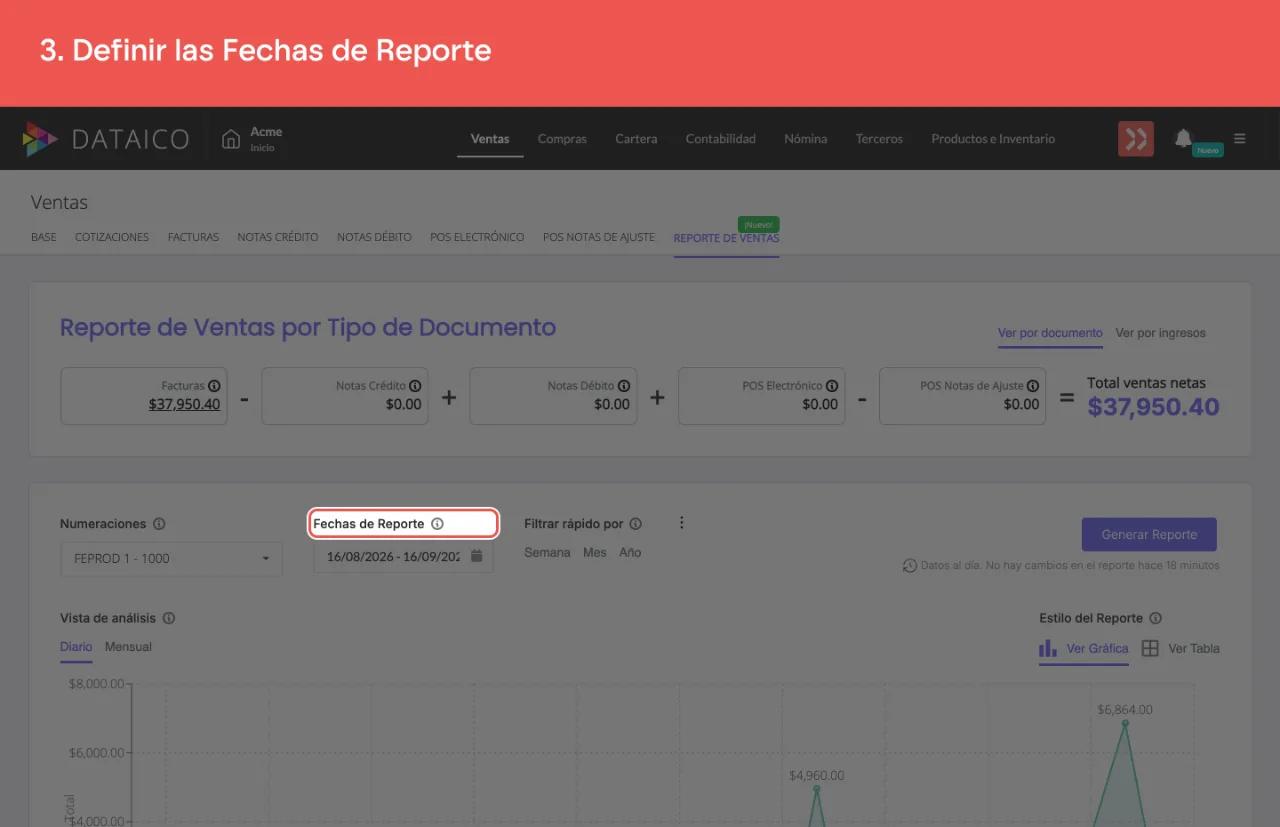Filter quickly by Mes
The width and height of the screenshot is (1280, 827).
[595, 553]
